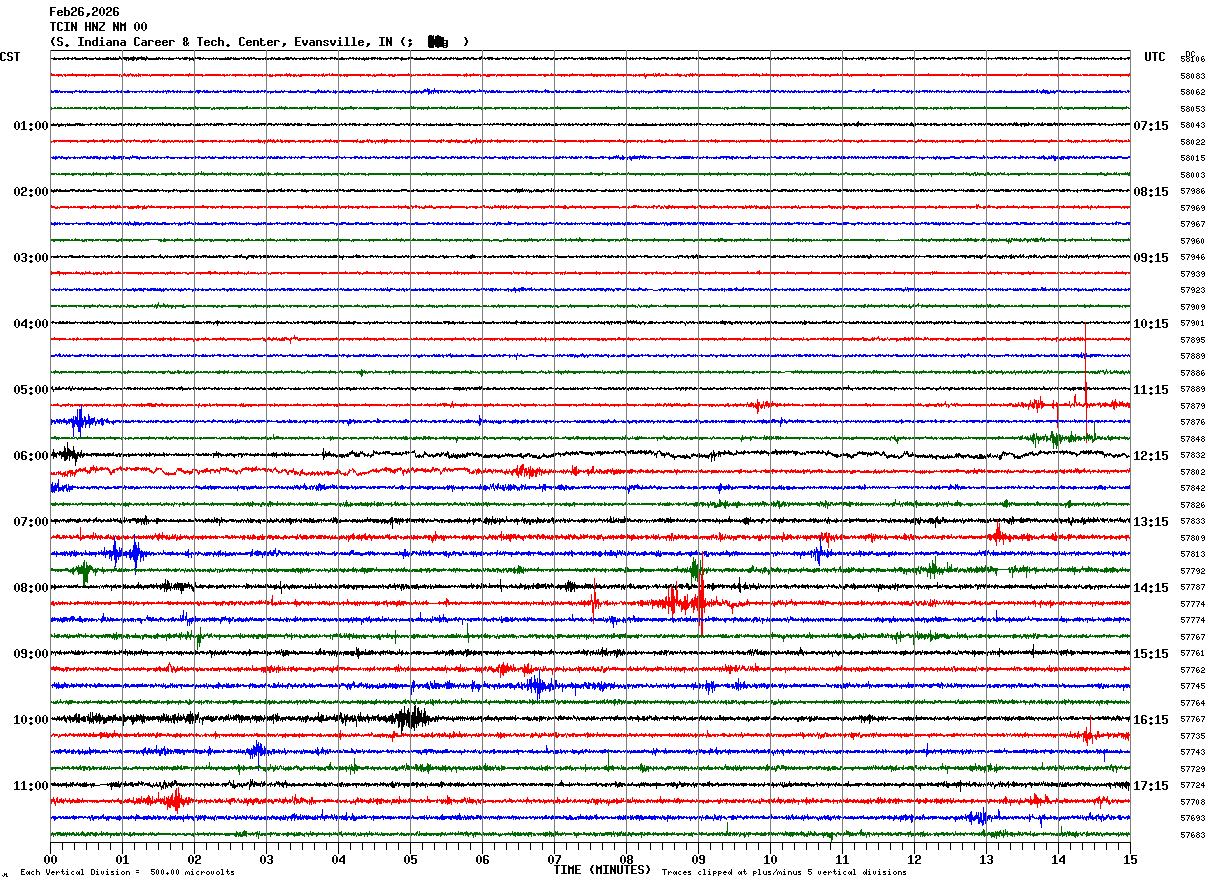1210x886 pixels.
Task: Click the DC value 57986
Action: 1192,192
